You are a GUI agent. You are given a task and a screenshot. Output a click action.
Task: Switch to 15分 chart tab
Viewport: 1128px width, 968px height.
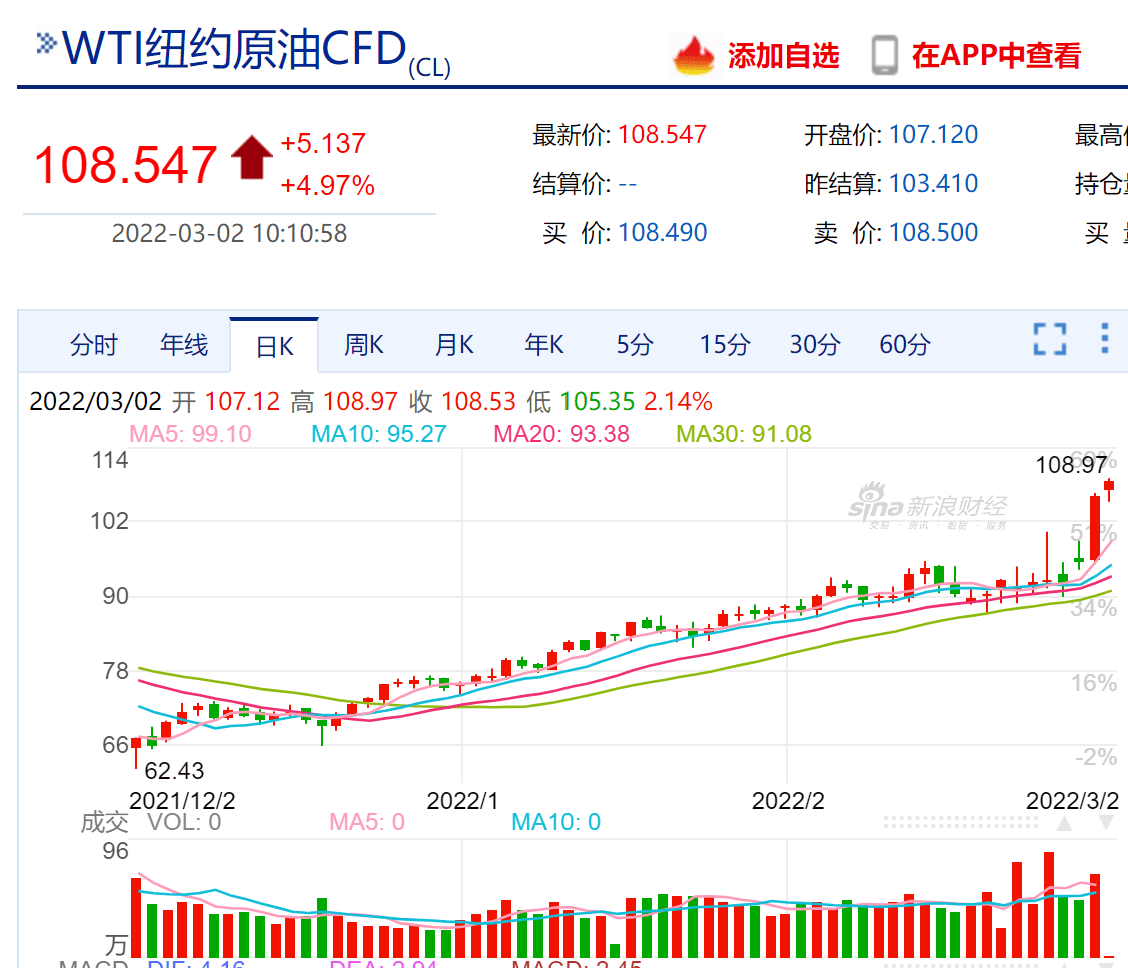(x=724, y=345)
